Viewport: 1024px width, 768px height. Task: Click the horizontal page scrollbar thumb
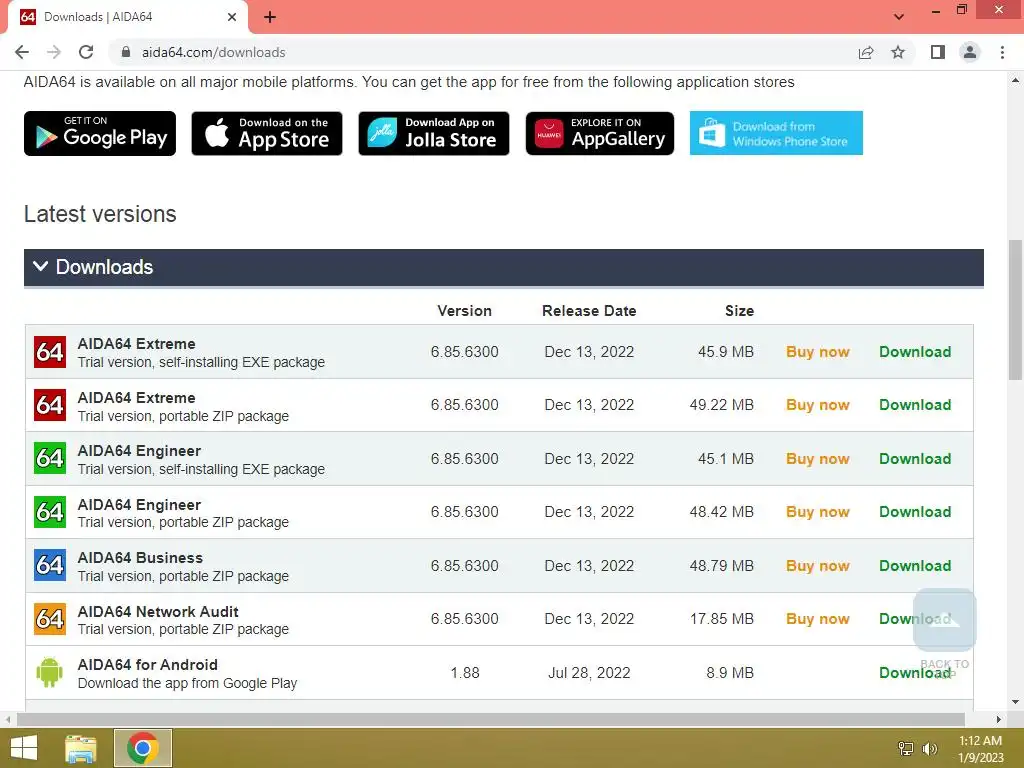tap(490, 719)
